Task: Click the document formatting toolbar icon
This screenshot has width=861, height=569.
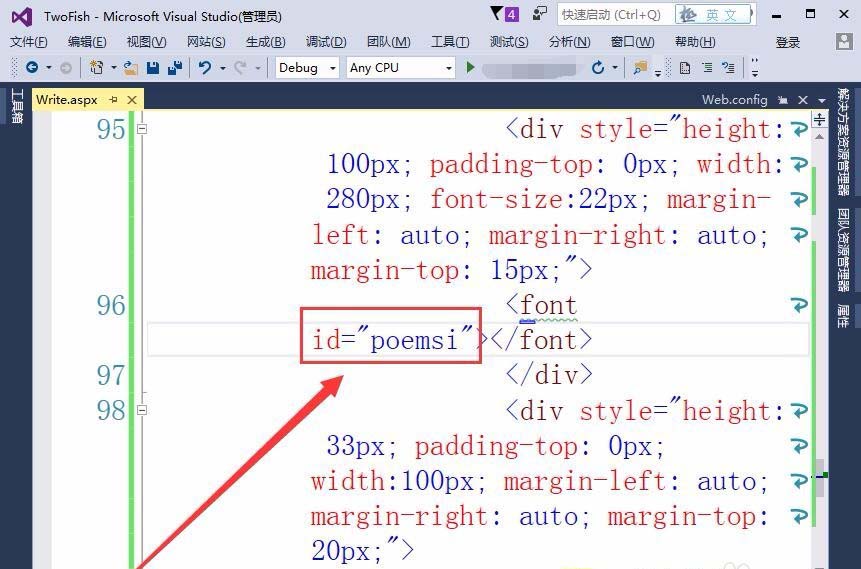Action: tap(685, 68)
